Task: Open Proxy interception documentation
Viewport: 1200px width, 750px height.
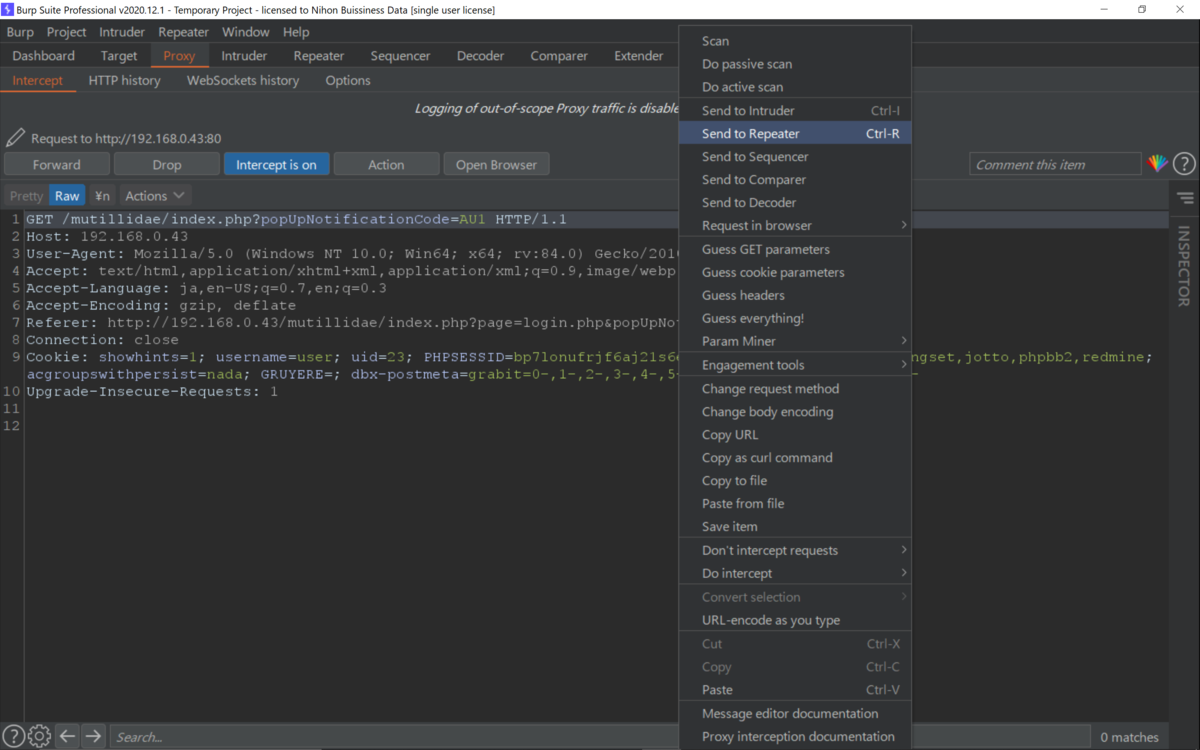Action: click(x=795, y=736)
